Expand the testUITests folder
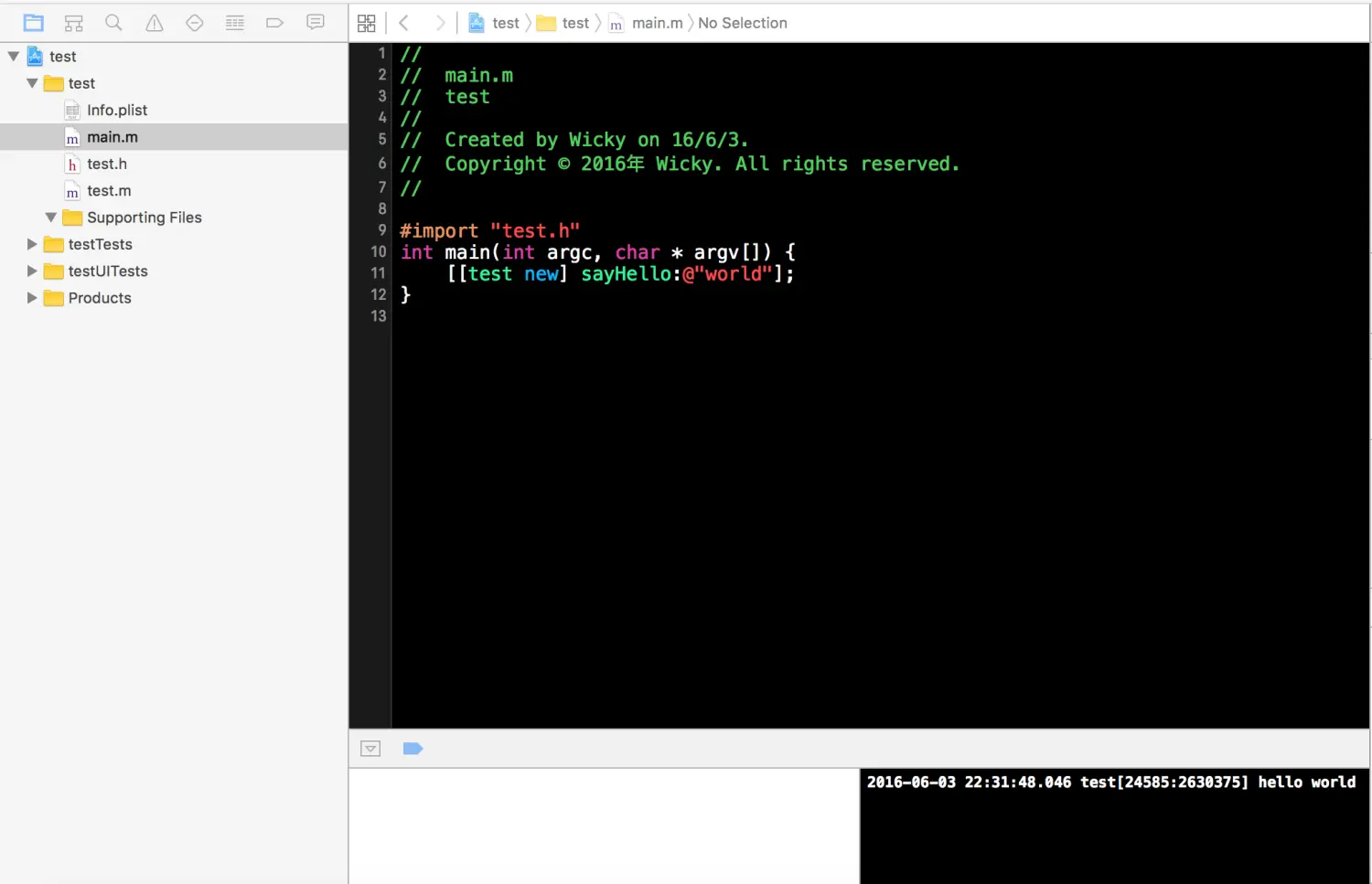 point(32,272)
